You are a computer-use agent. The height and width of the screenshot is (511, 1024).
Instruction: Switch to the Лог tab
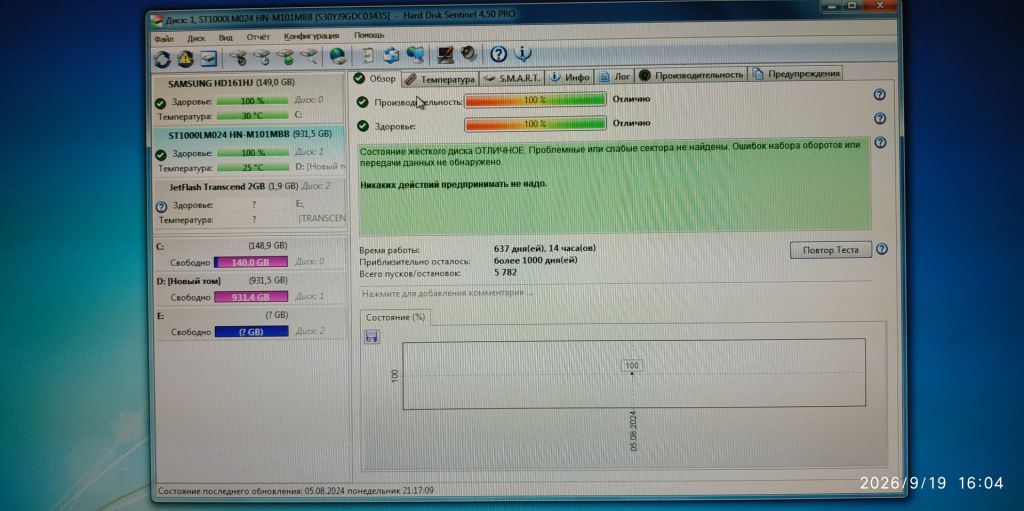point(615,76)
